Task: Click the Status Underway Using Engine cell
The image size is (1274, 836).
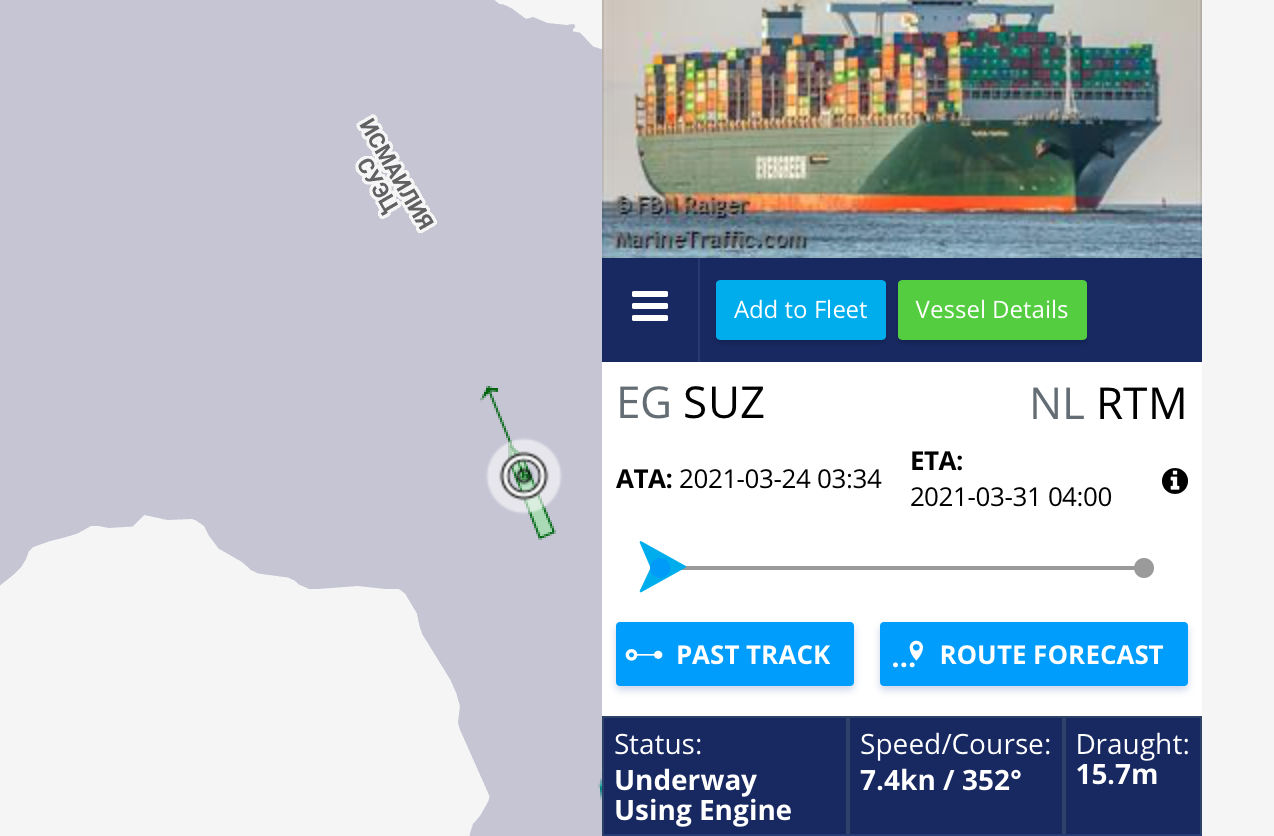Action: 725,776
